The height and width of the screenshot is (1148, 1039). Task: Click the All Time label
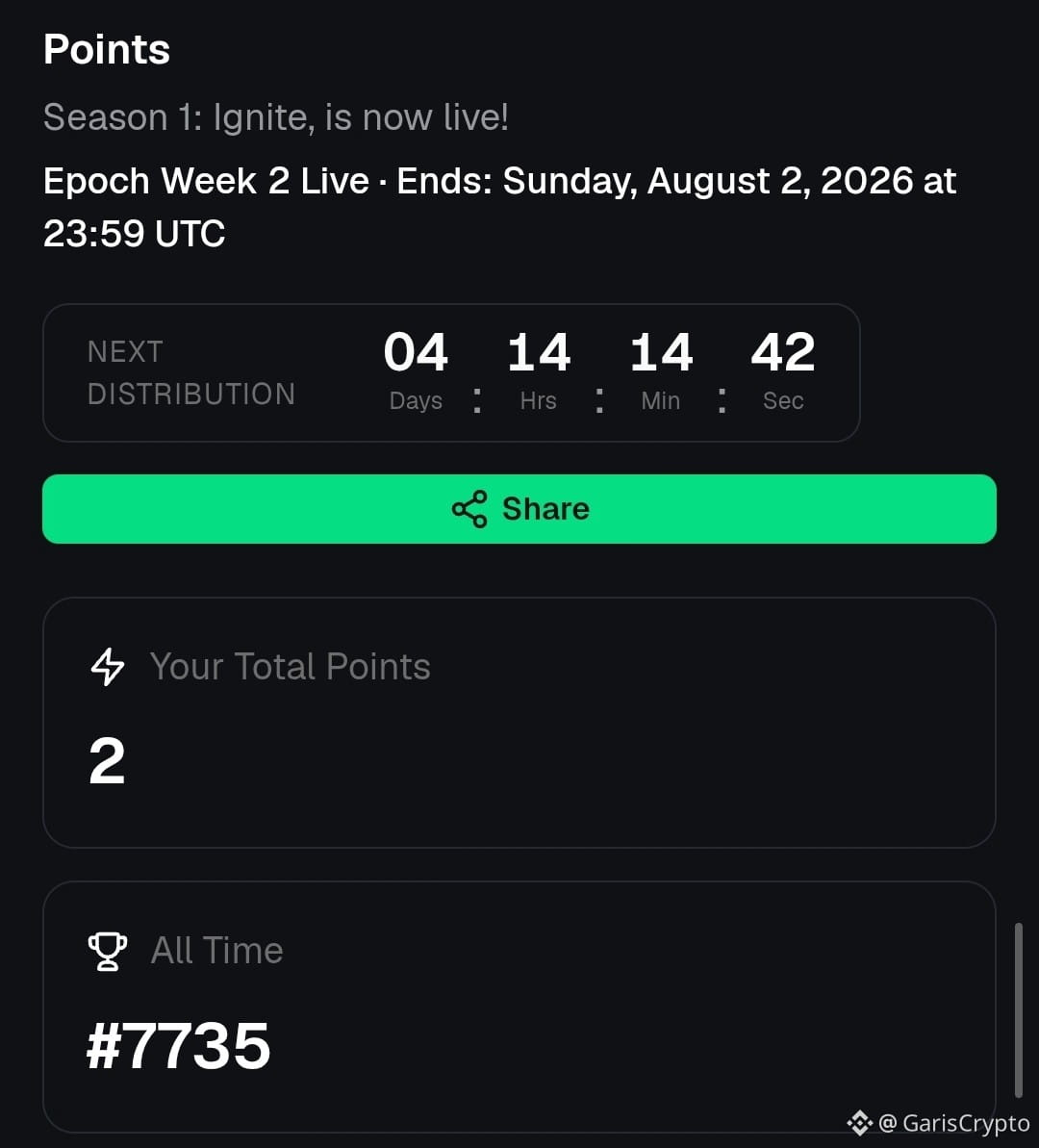click(216, 951)
